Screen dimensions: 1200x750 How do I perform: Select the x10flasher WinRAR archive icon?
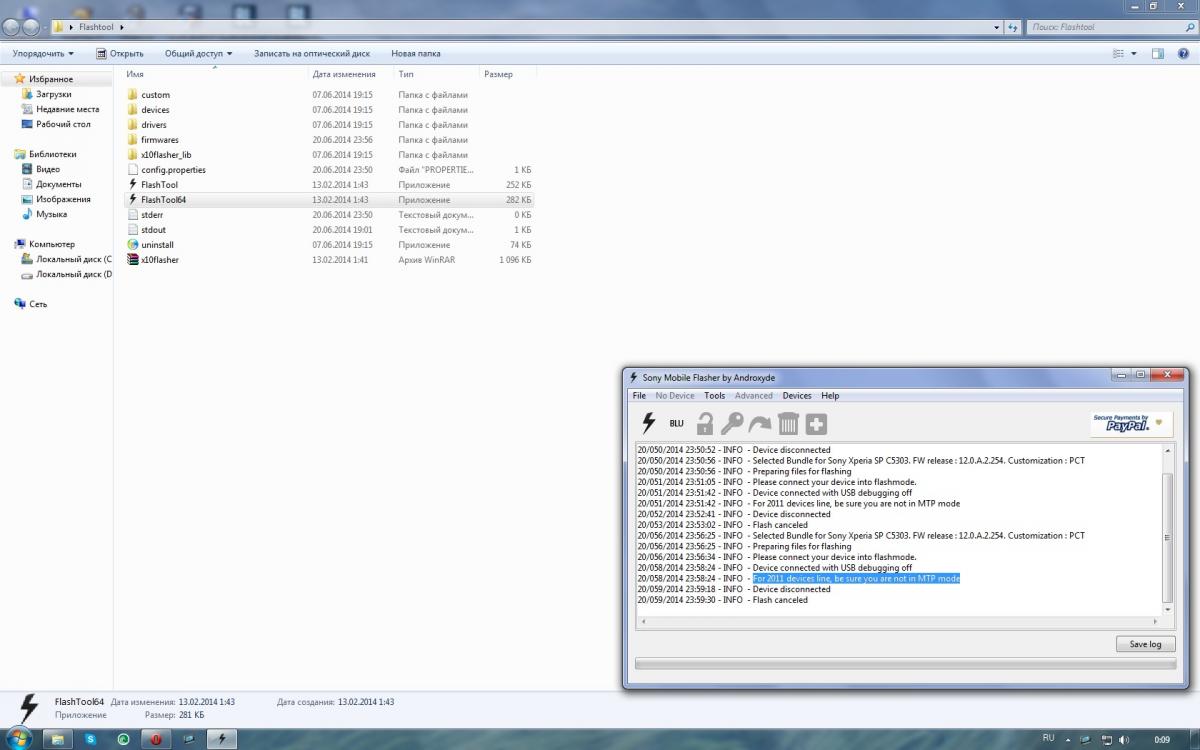pos(133,260)
